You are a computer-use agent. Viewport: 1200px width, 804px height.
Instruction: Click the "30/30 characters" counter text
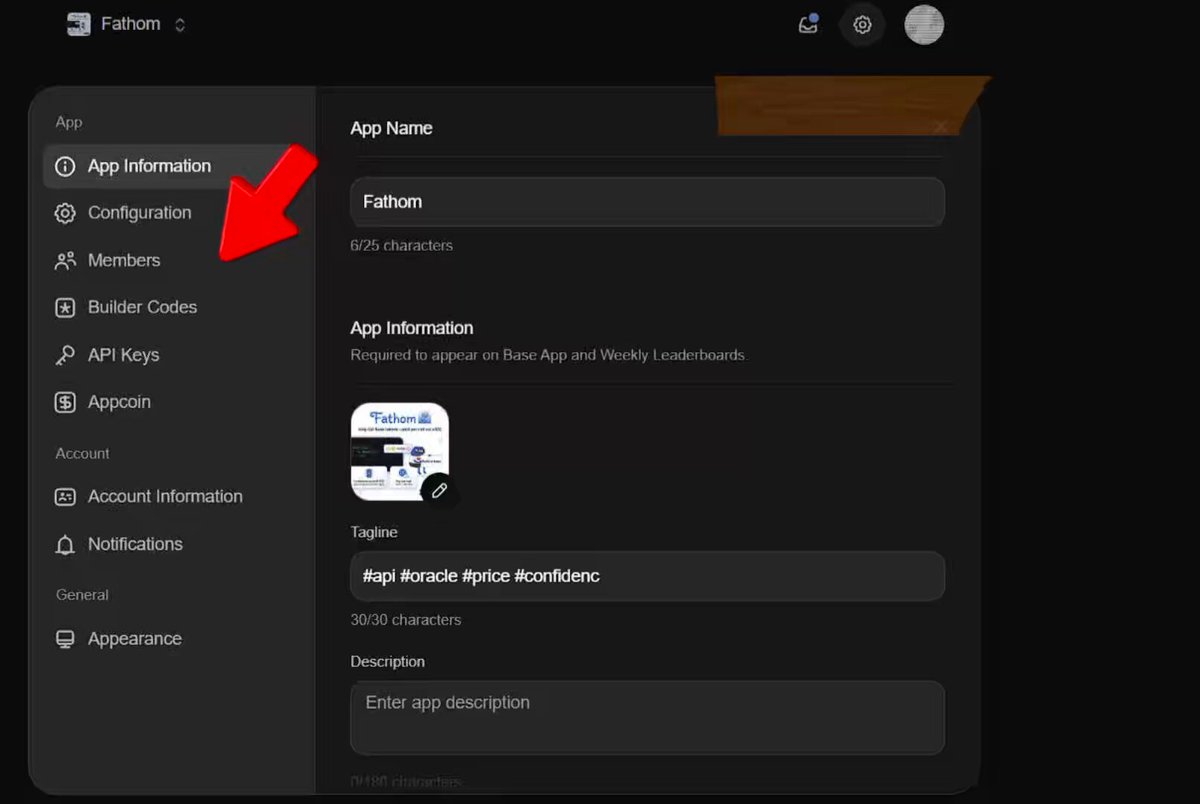coord(405,620)
